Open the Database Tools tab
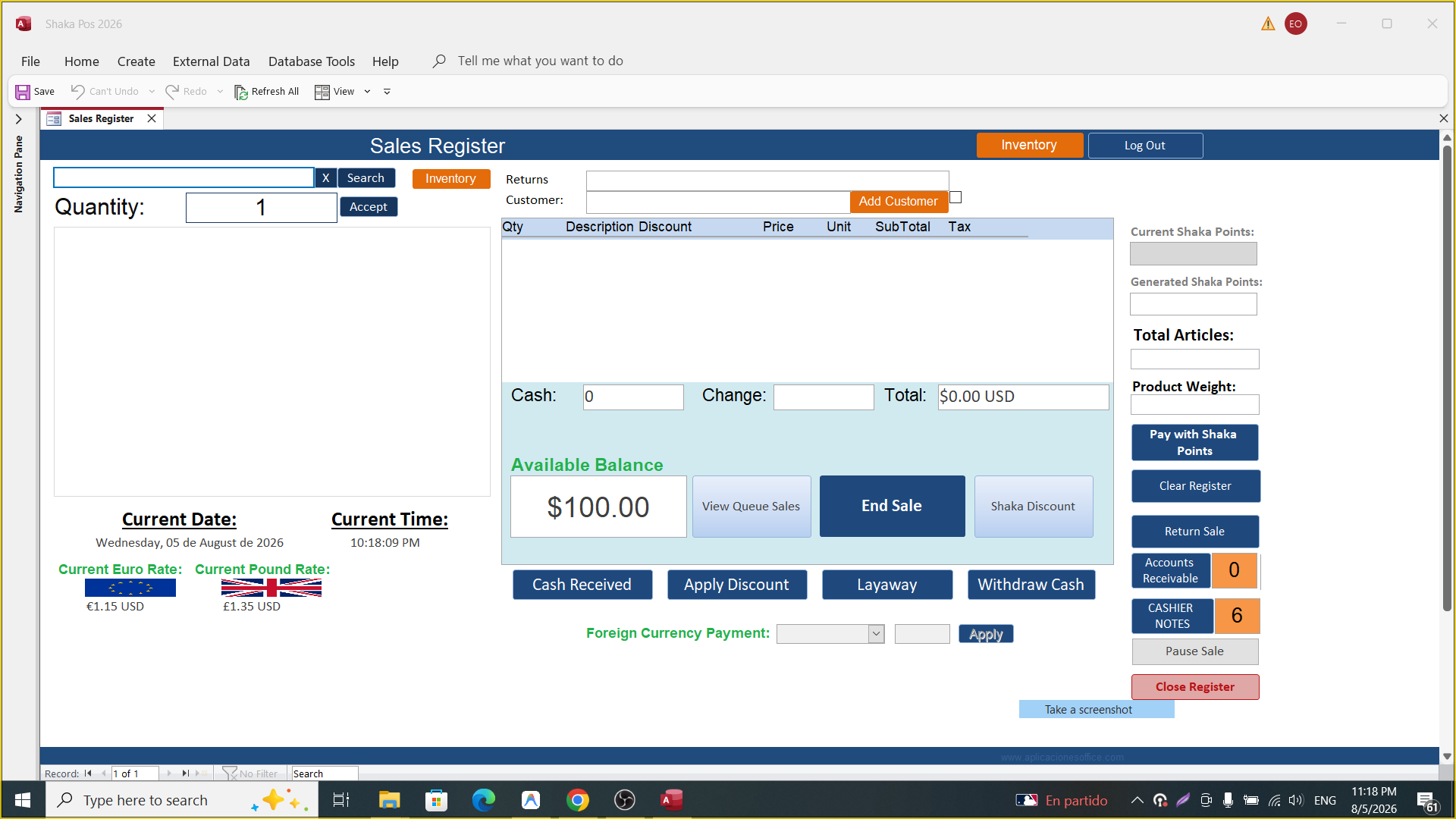 (311, 61)
